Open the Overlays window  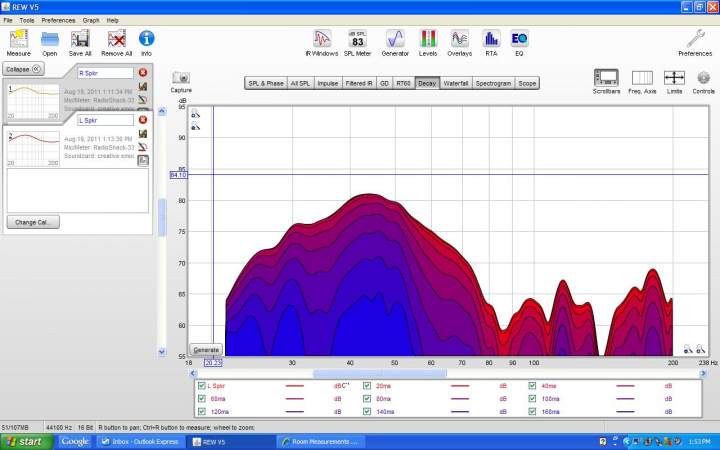point(460,39)
